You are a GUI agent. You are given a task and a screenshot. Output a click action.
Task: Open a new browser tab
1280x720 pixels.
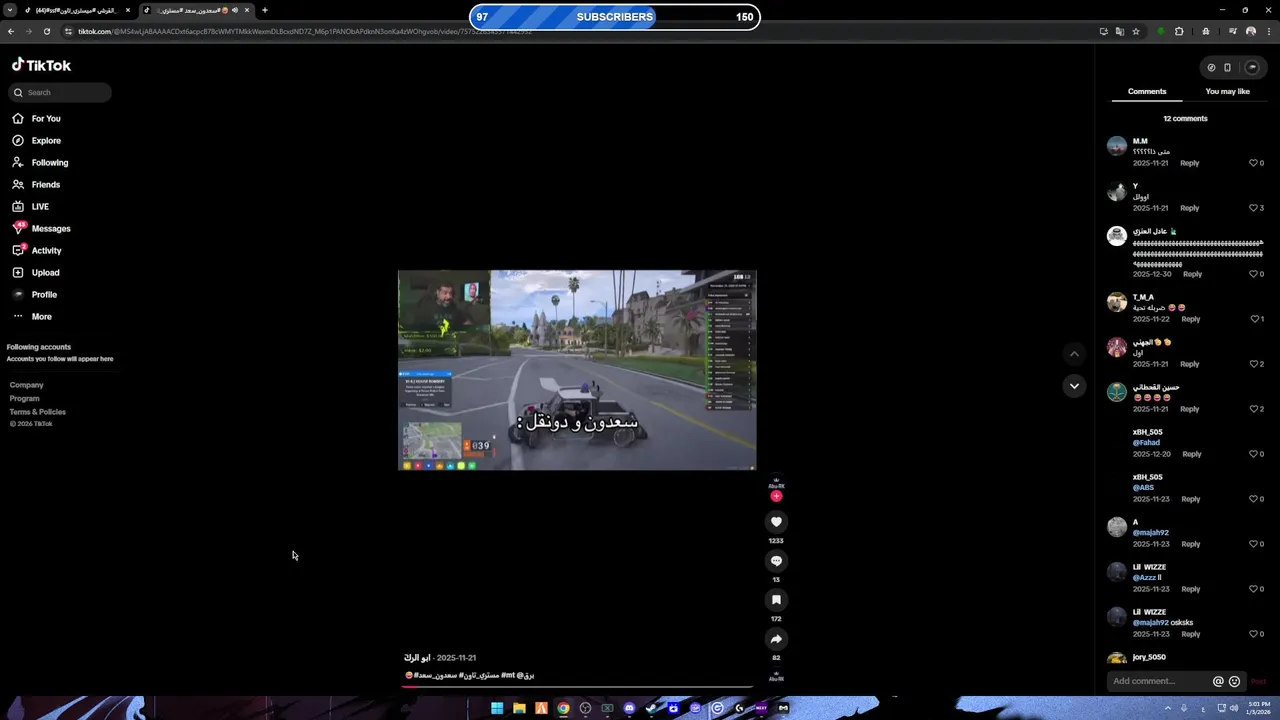point(264,10)
